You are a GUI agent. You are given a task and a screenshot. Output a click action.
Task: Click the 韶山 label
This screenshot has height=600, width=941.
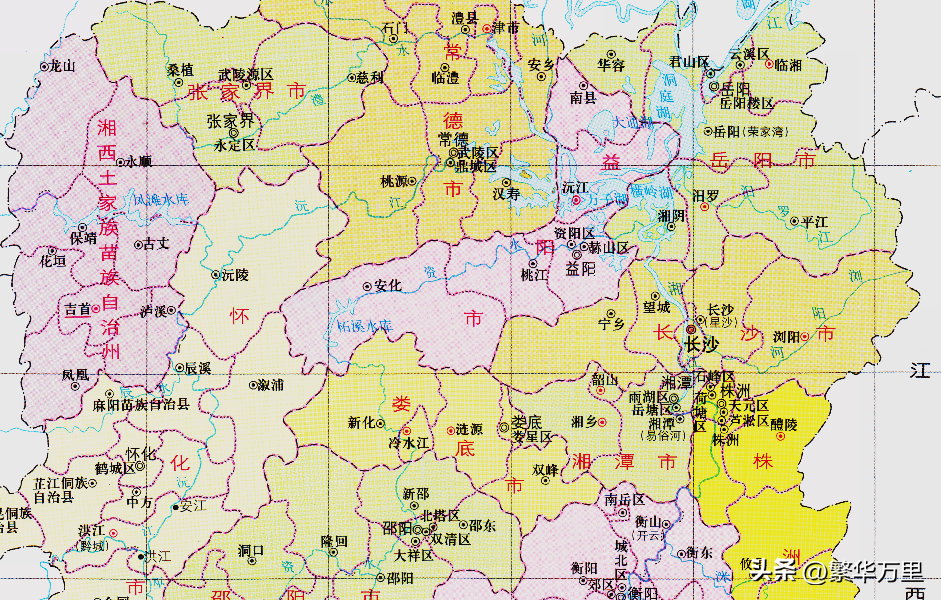click(604, 380)
